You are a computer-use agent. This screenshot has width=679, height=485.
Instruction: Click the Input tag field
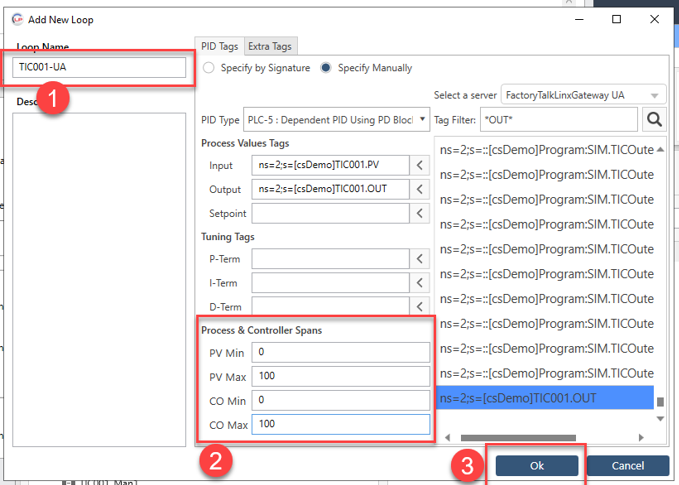tap(330, 165)
